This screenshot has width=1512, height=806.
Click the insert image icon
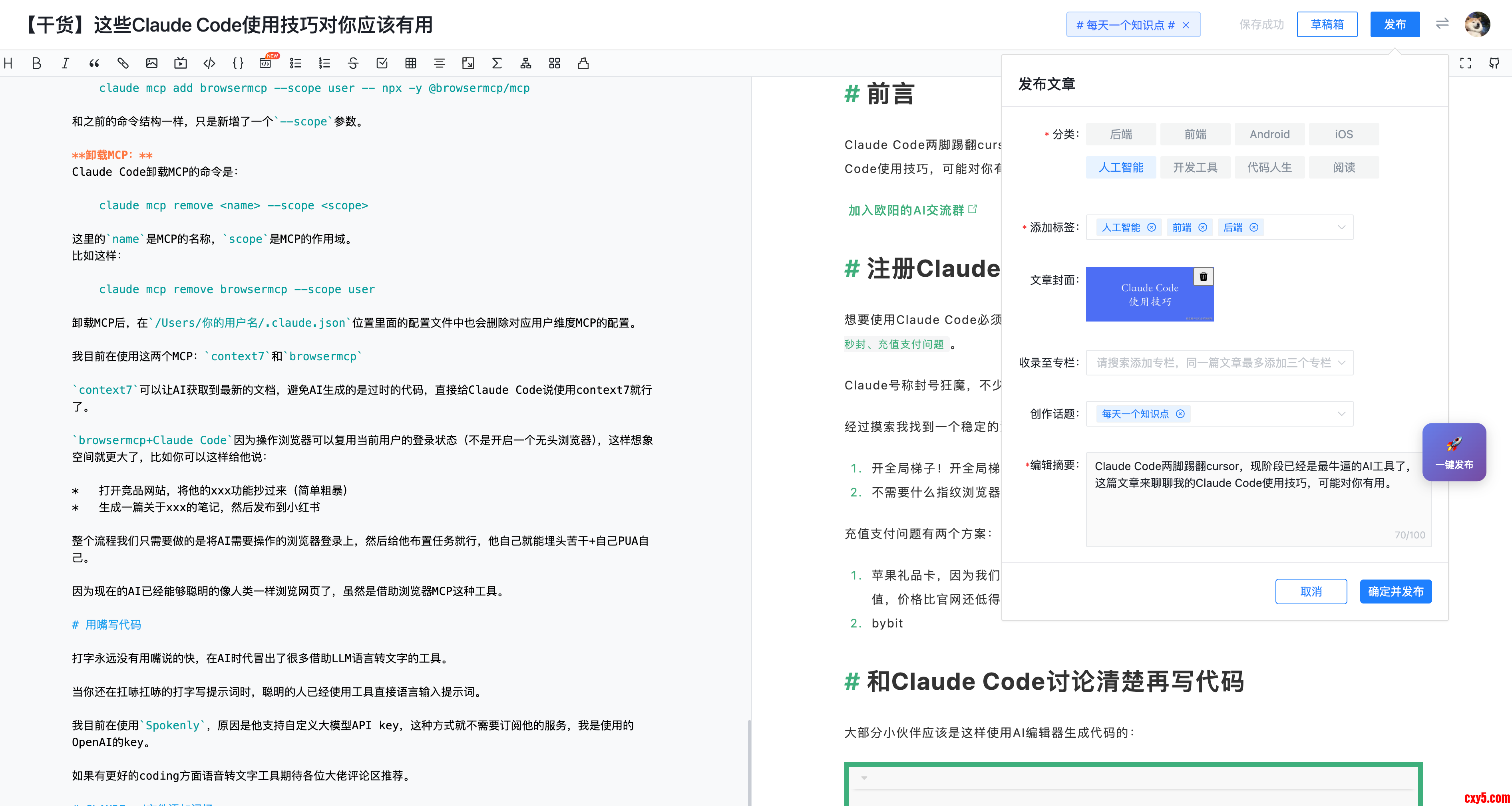[151, 64]
